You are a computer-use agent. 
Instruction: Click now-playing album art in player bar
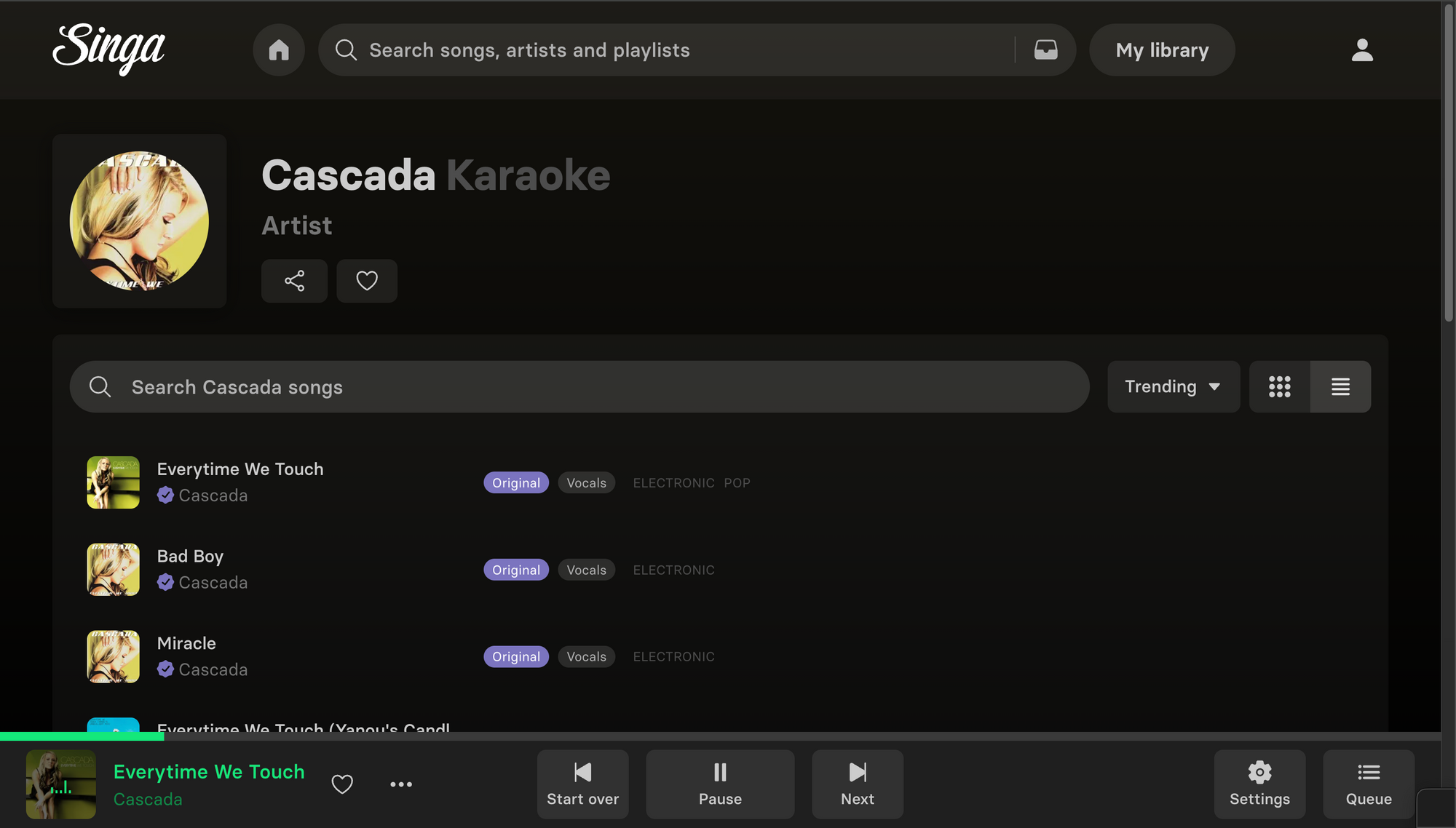pyautogui.click(x=61, y=784)
